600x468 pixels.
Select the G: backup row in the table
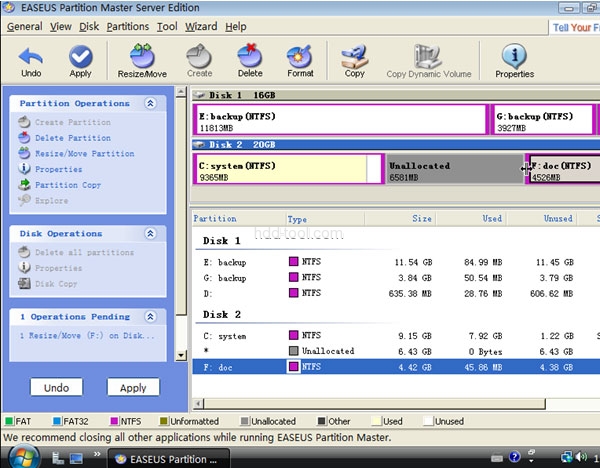click(x=396, y=278)
